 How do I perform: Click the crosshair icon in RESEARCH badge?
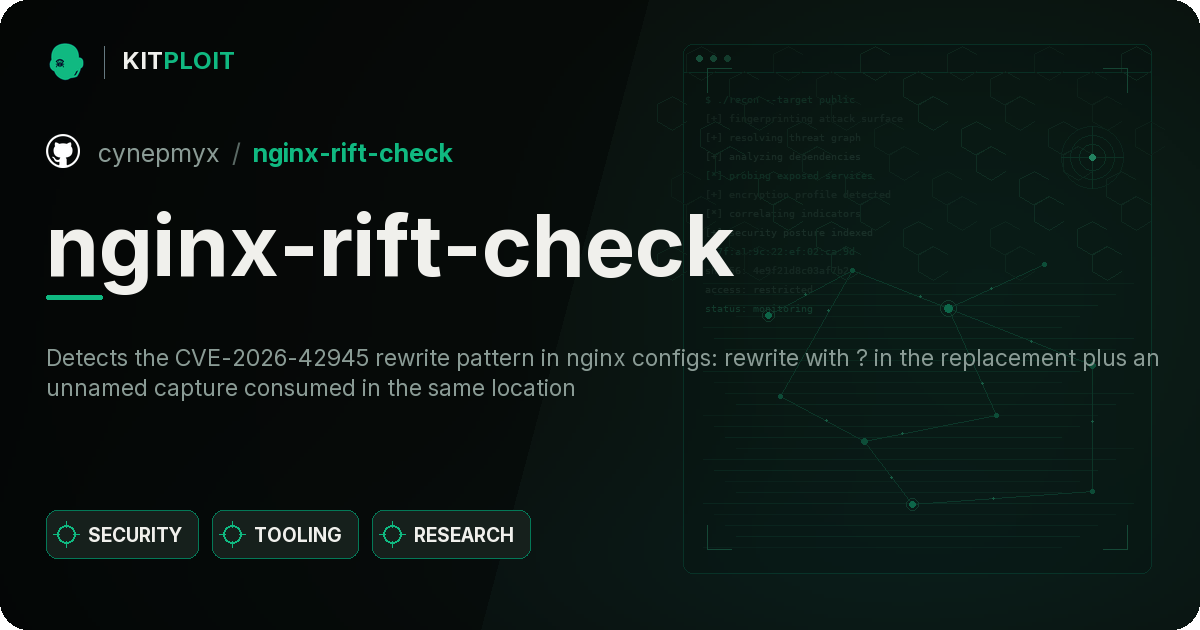click(x=393, y=535)
